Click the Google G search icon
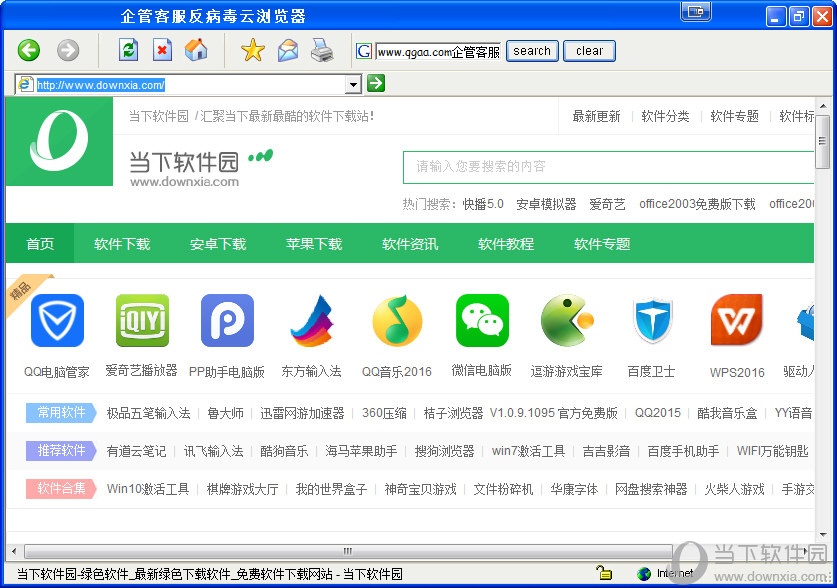Image resolution: width=837 pixels, height=588 pixels. click(364, 51)
